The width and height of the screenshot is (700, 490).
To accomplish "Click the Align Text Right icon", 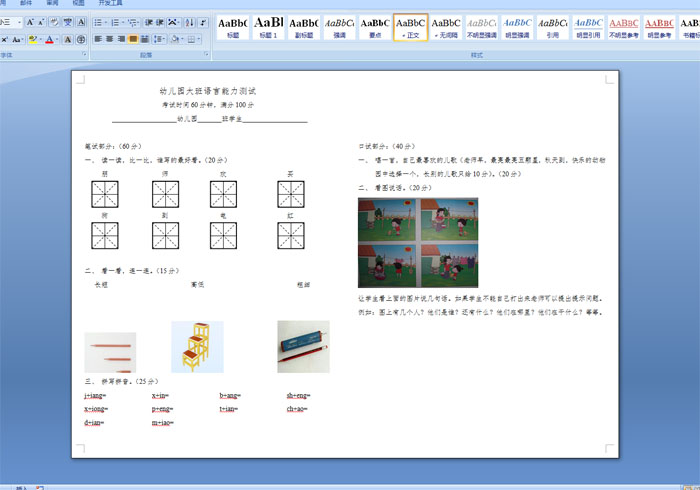I will pos(121,39).
